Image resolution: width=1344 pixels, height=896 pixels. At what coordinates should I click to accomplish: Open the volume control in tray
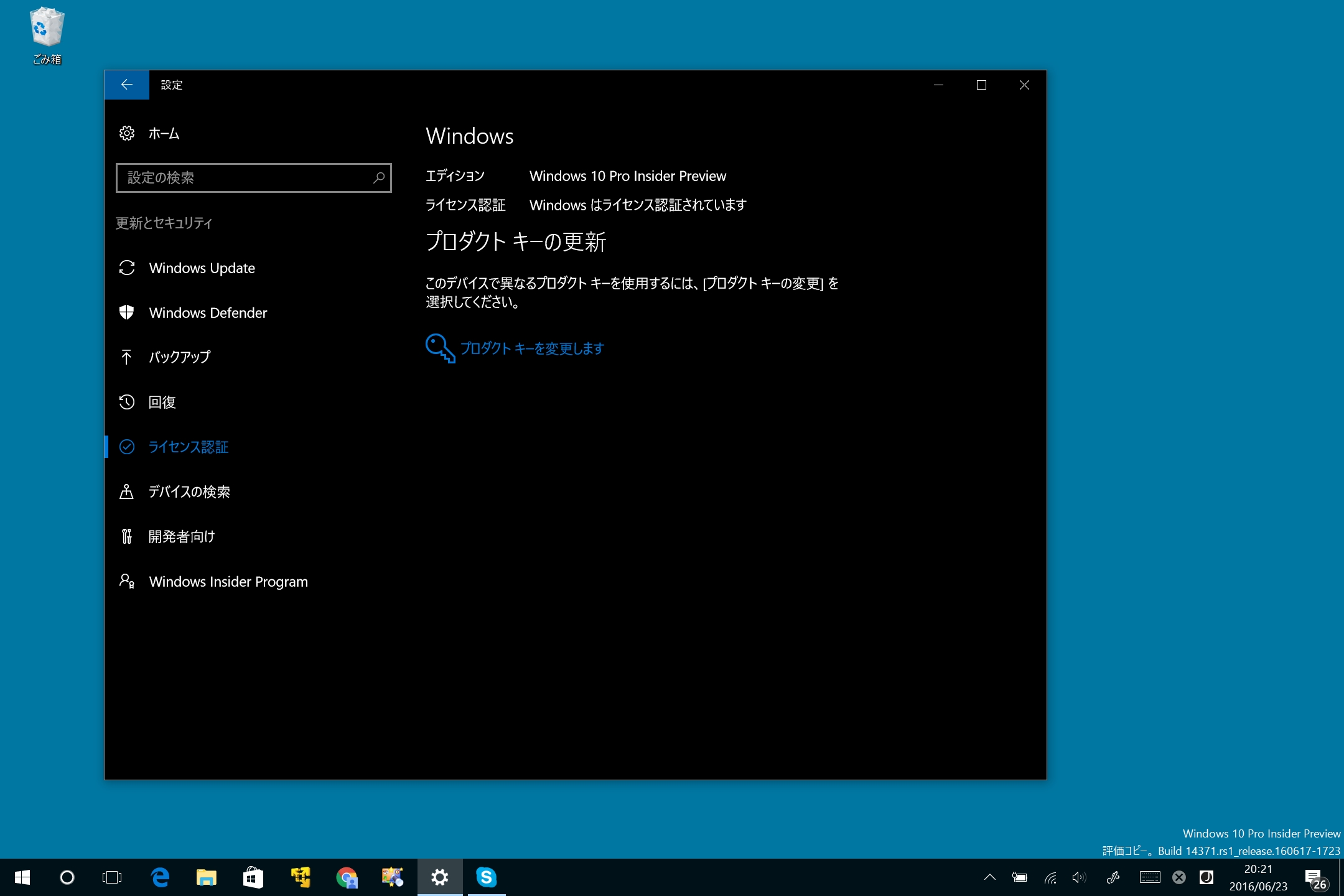(1079, 877)
